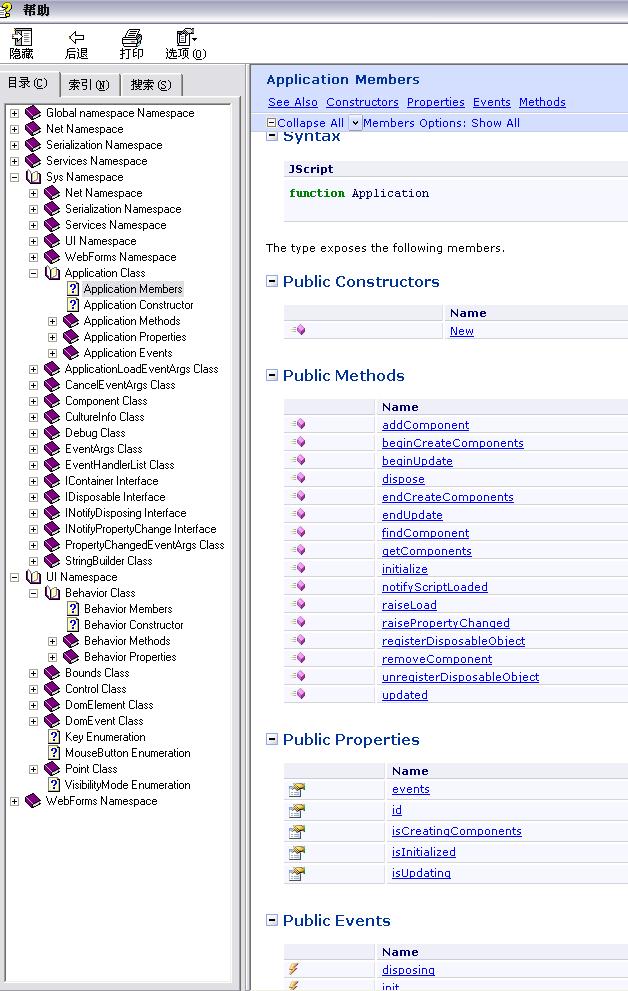
Task: Toggle the Collapse All box
Action: (271, 123)
